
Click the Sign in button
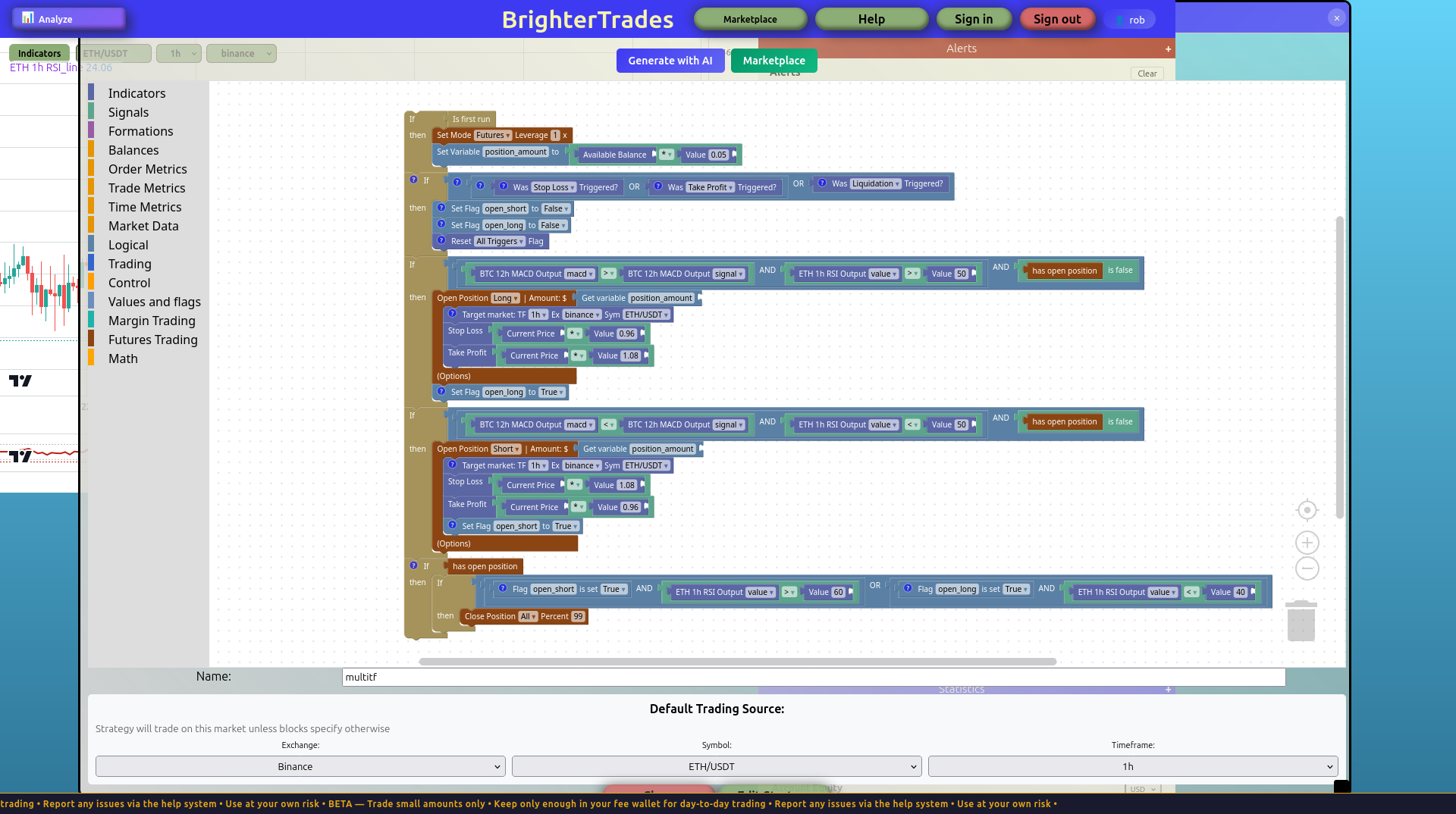pyautogui.click(x=974, y=19)
